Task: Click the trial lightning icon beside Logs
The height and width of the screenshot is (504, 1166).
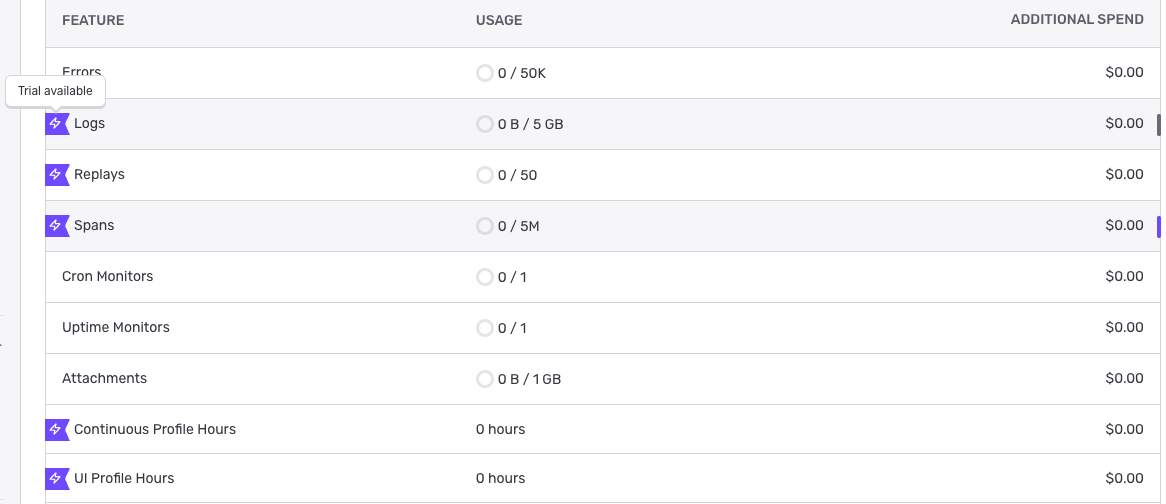Action: (x=56, y=124)
